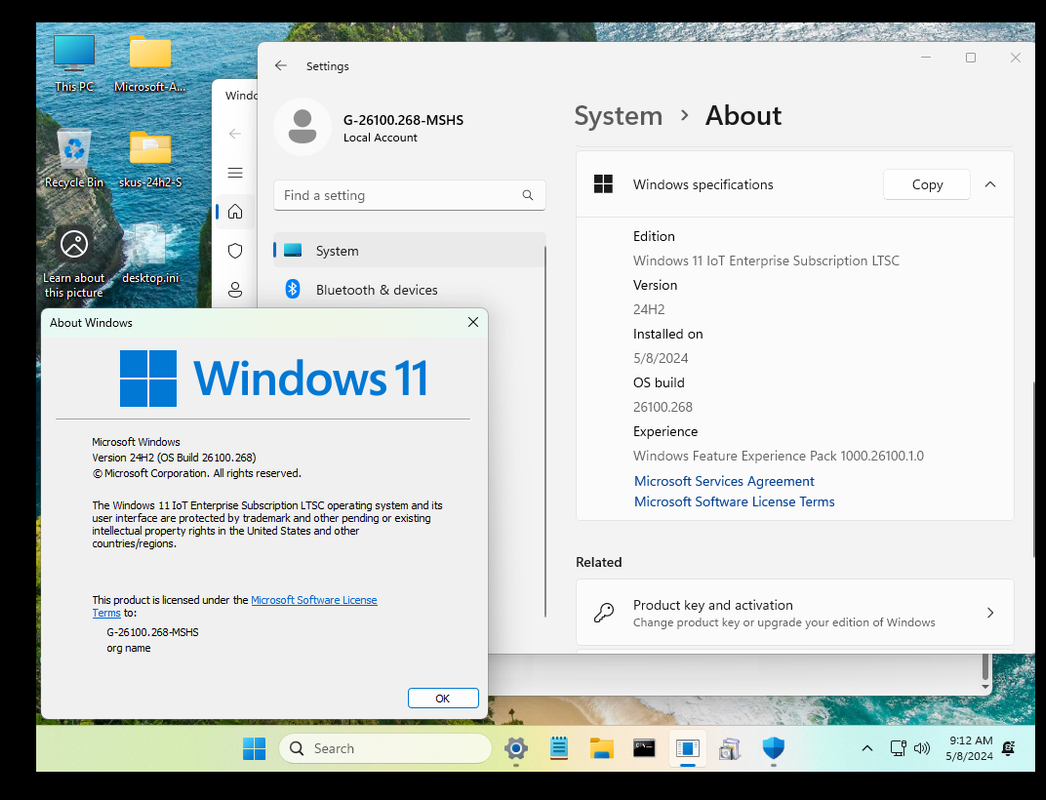
Task: Click Learn about this picture icon
Action: point(74,262)
